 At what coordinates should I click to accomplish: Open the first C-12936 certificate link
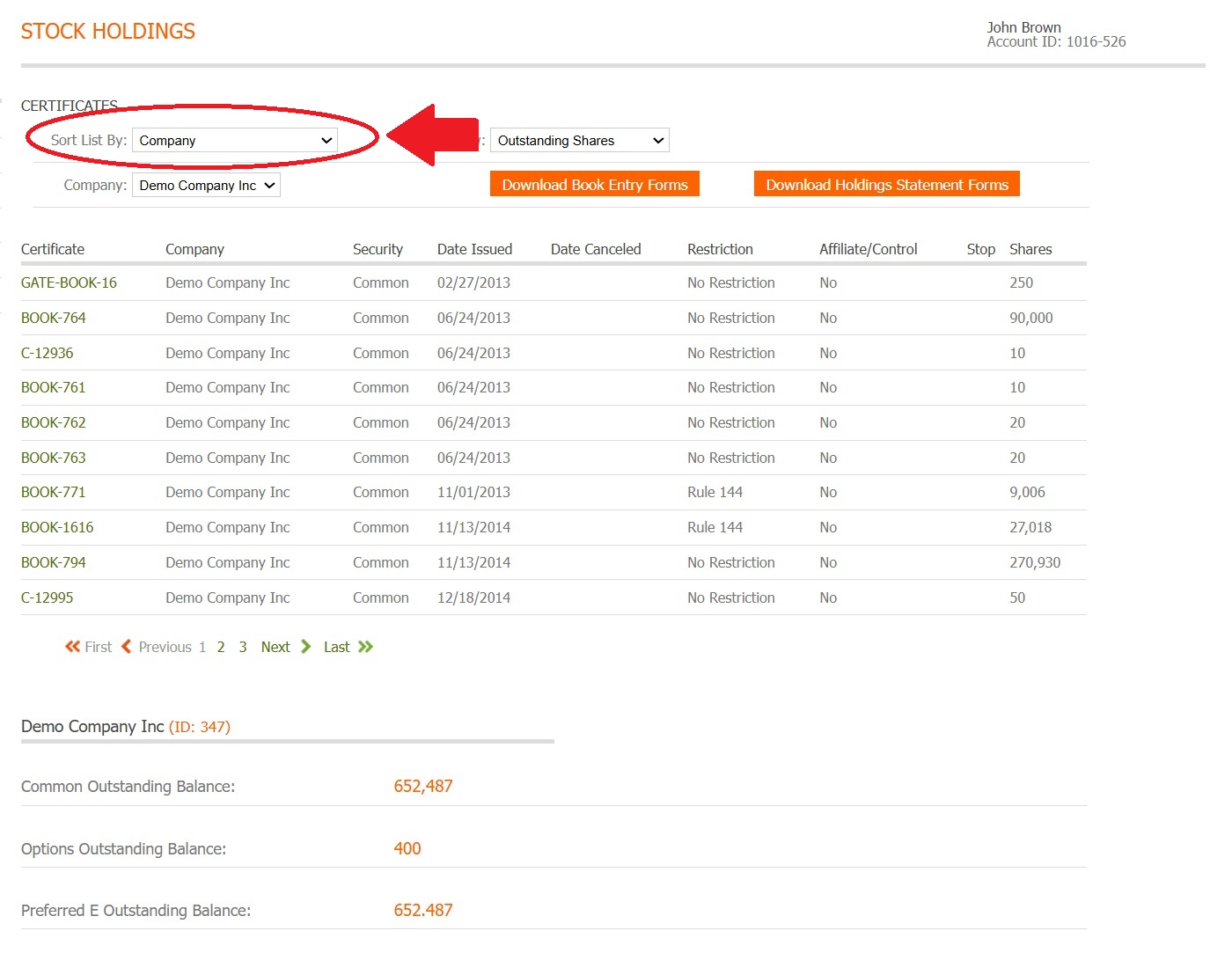tap(48, 354)
